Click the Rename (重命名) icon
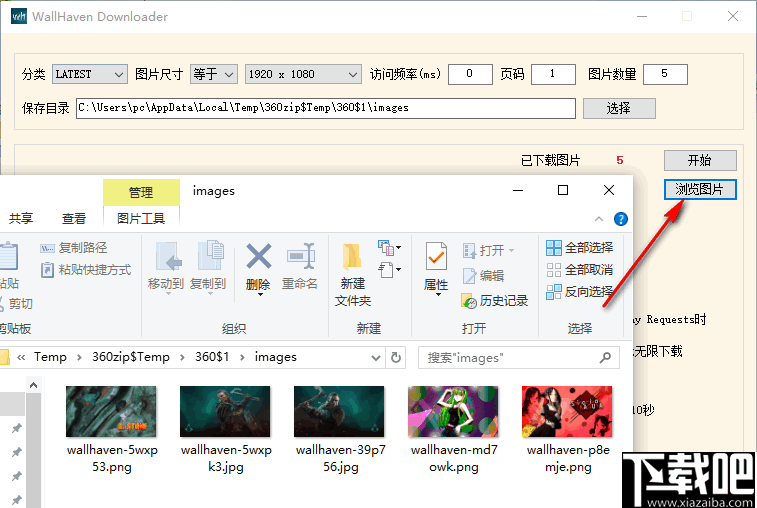Image resolution: width=757 pixels, height=508 pixels. click(x=300, y=256)
